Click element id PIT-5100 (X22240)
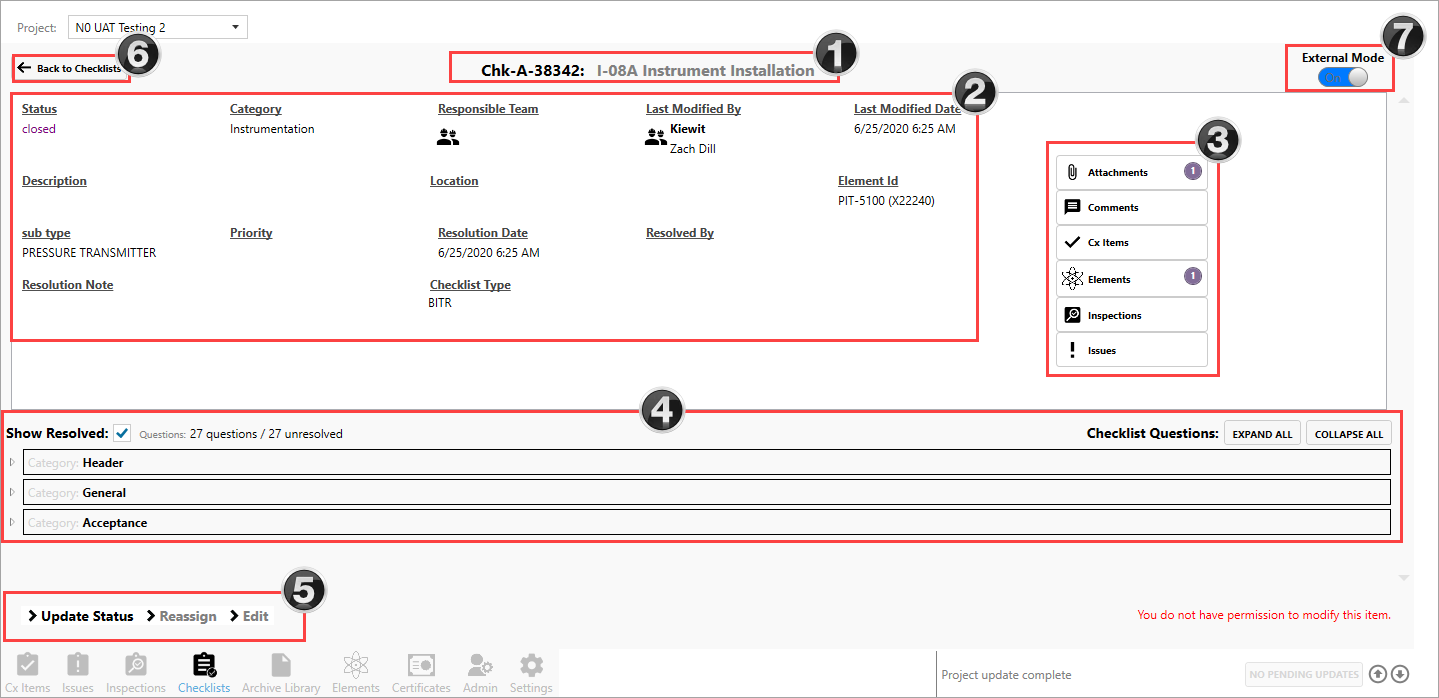 tap(886, 201)
